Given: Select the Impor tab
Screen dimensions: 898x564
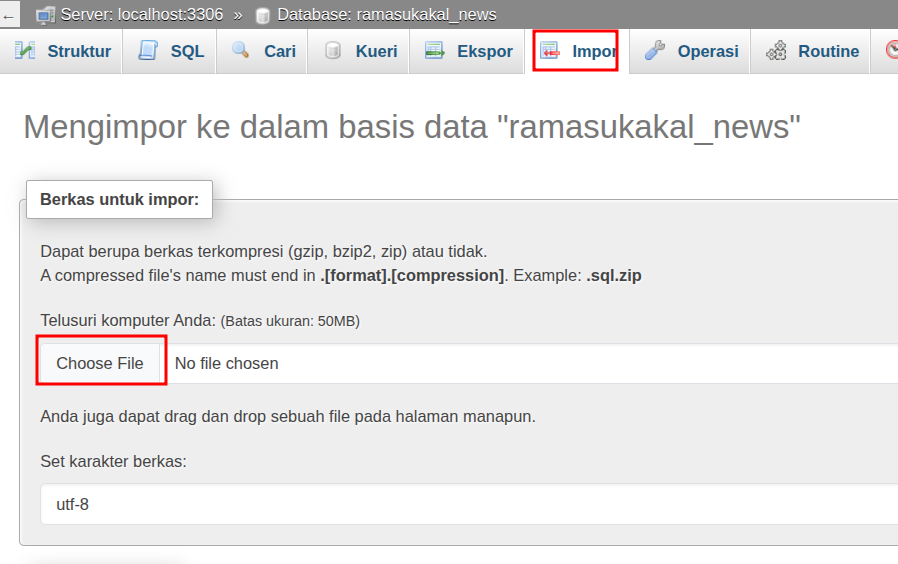Looking at the screenshot, I should pyautogui.click(x=576, y=51).
